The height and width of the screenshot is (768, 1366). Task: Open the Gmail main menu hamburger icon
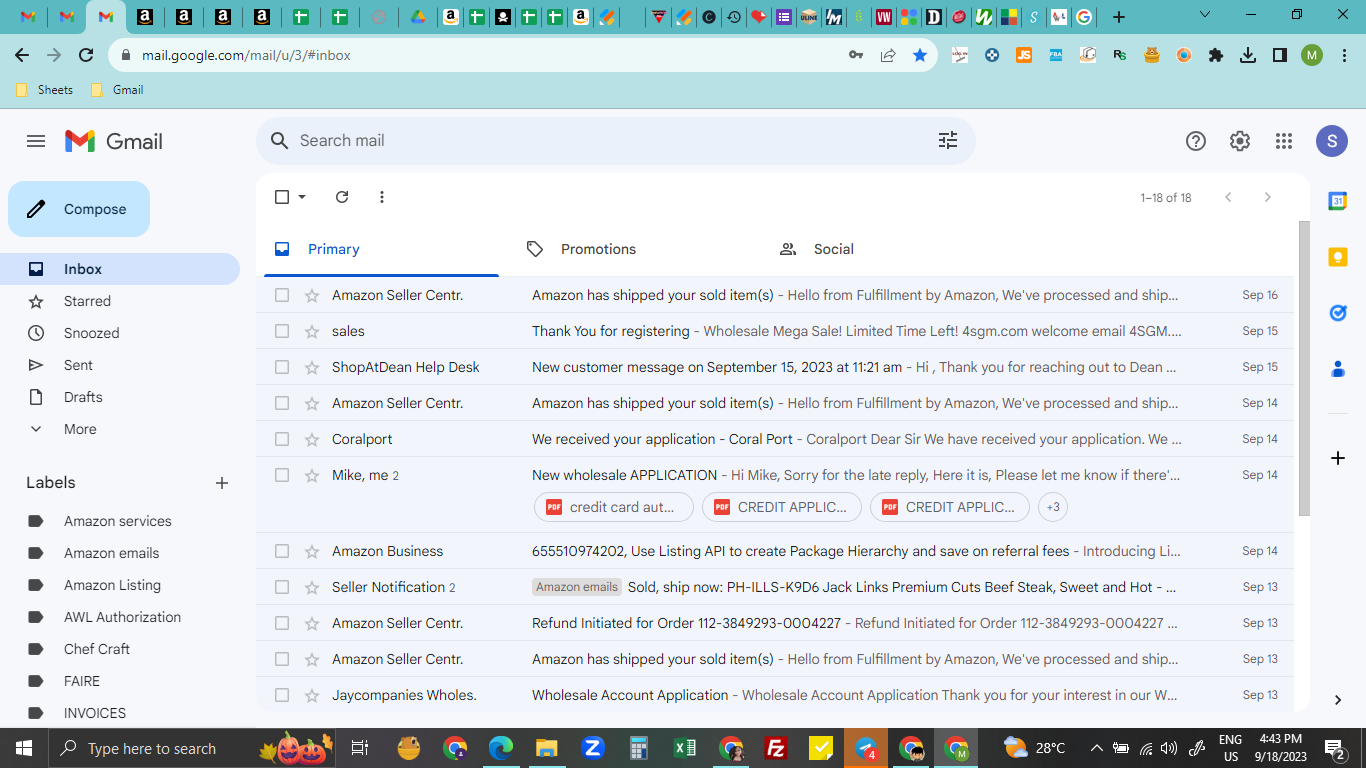36,141
